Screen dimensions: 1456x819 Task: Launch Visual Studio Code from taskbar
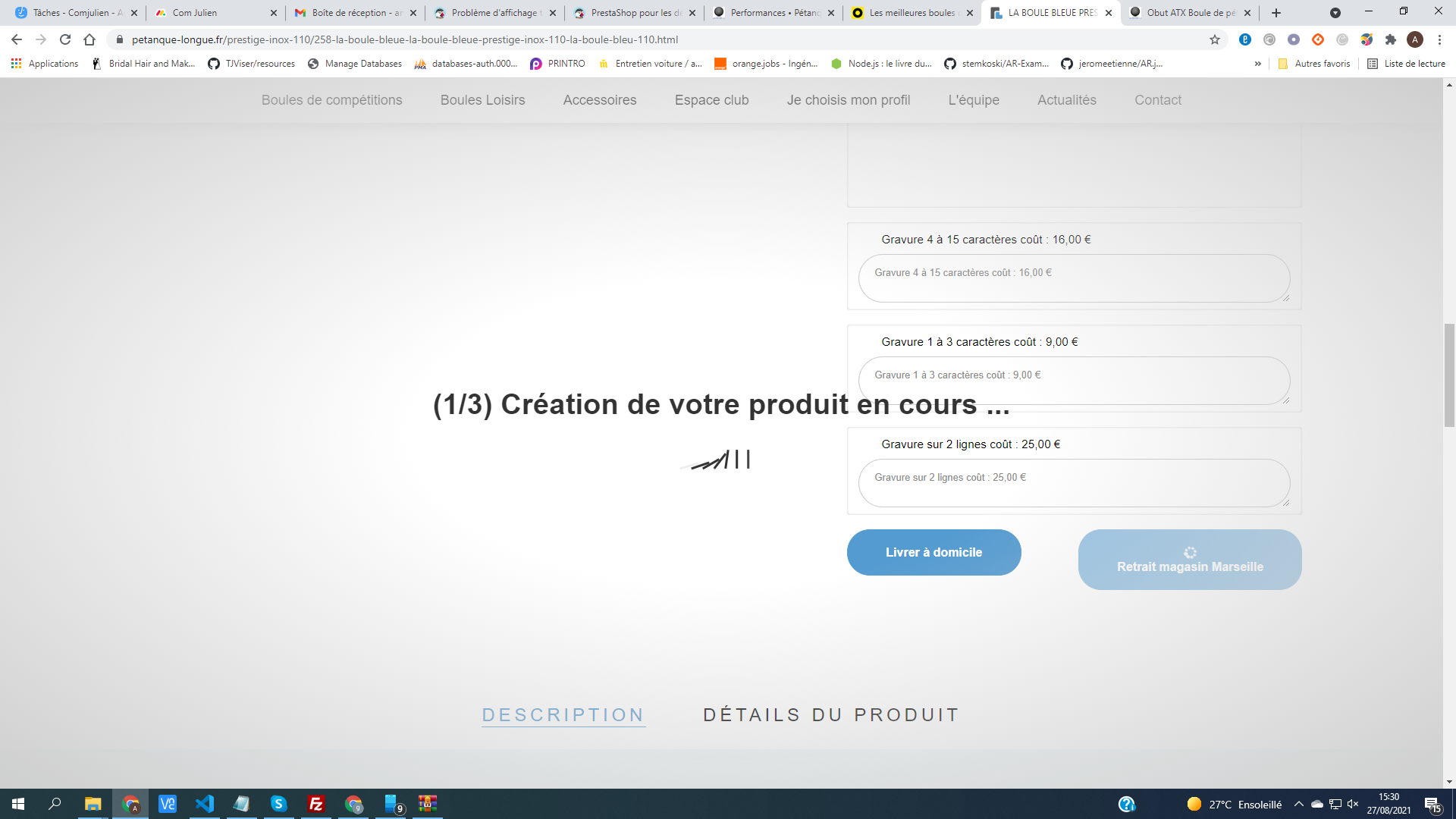(205, 804)
